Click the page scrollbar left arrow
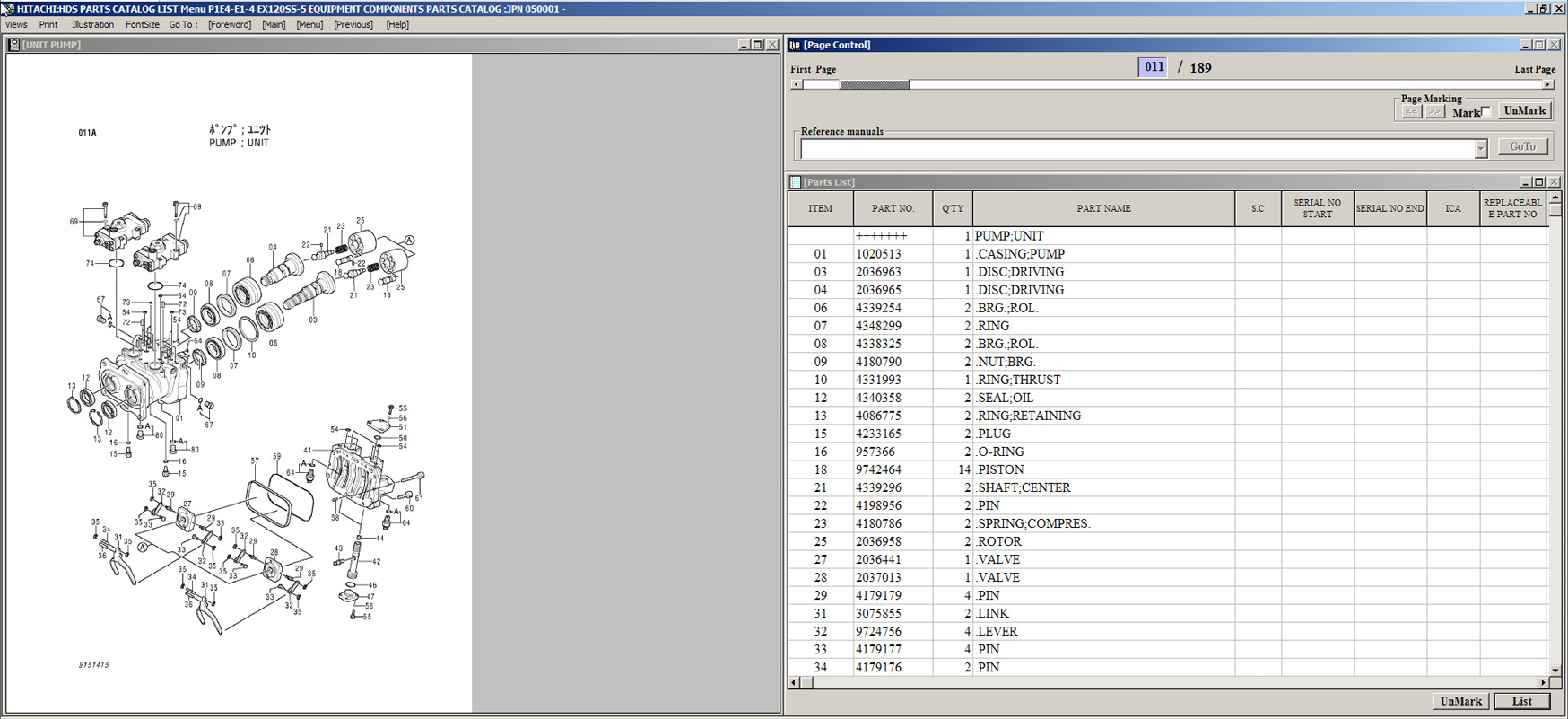This screenshot has height=719, width=1568. pos(797,84)
